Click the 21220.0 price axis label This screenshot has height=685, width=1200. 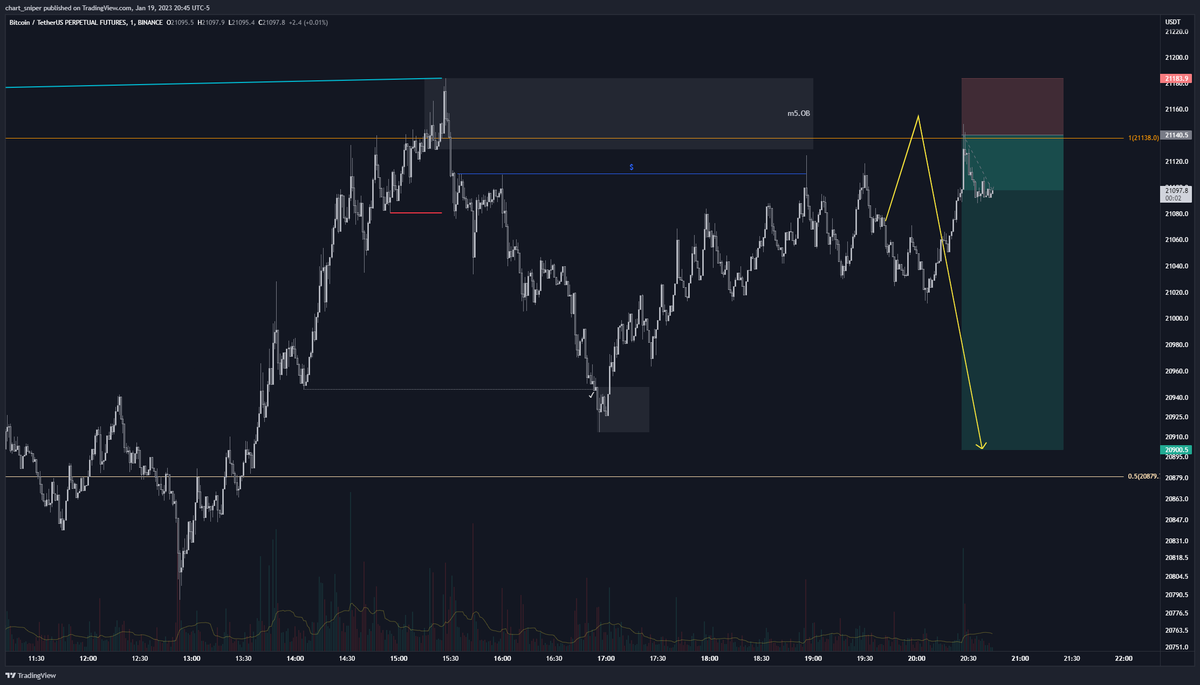(x=1176, y=31)
